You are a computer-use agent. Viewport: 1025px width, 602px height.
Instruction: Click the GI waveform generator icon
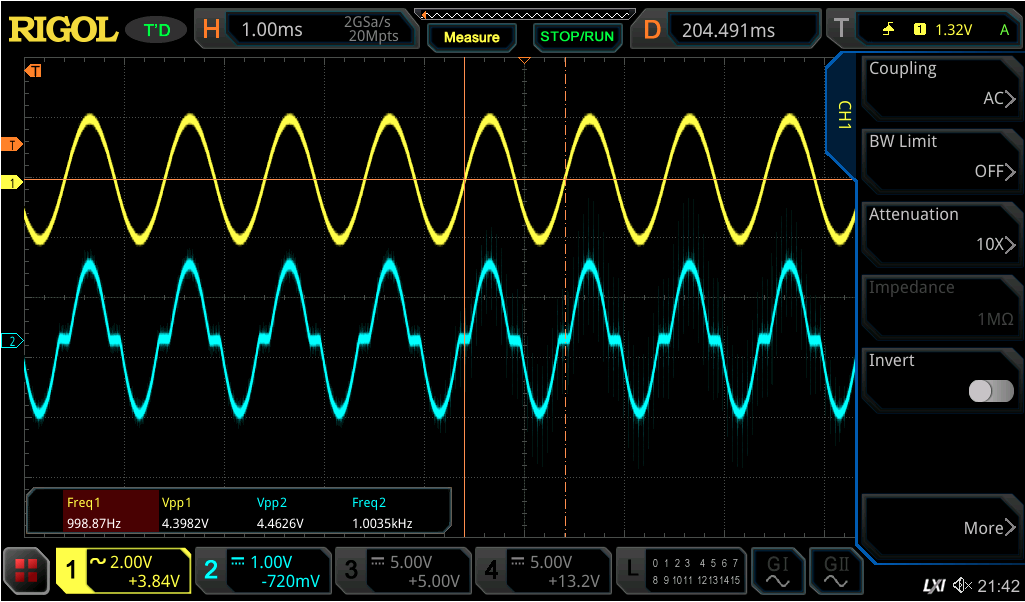778,571
